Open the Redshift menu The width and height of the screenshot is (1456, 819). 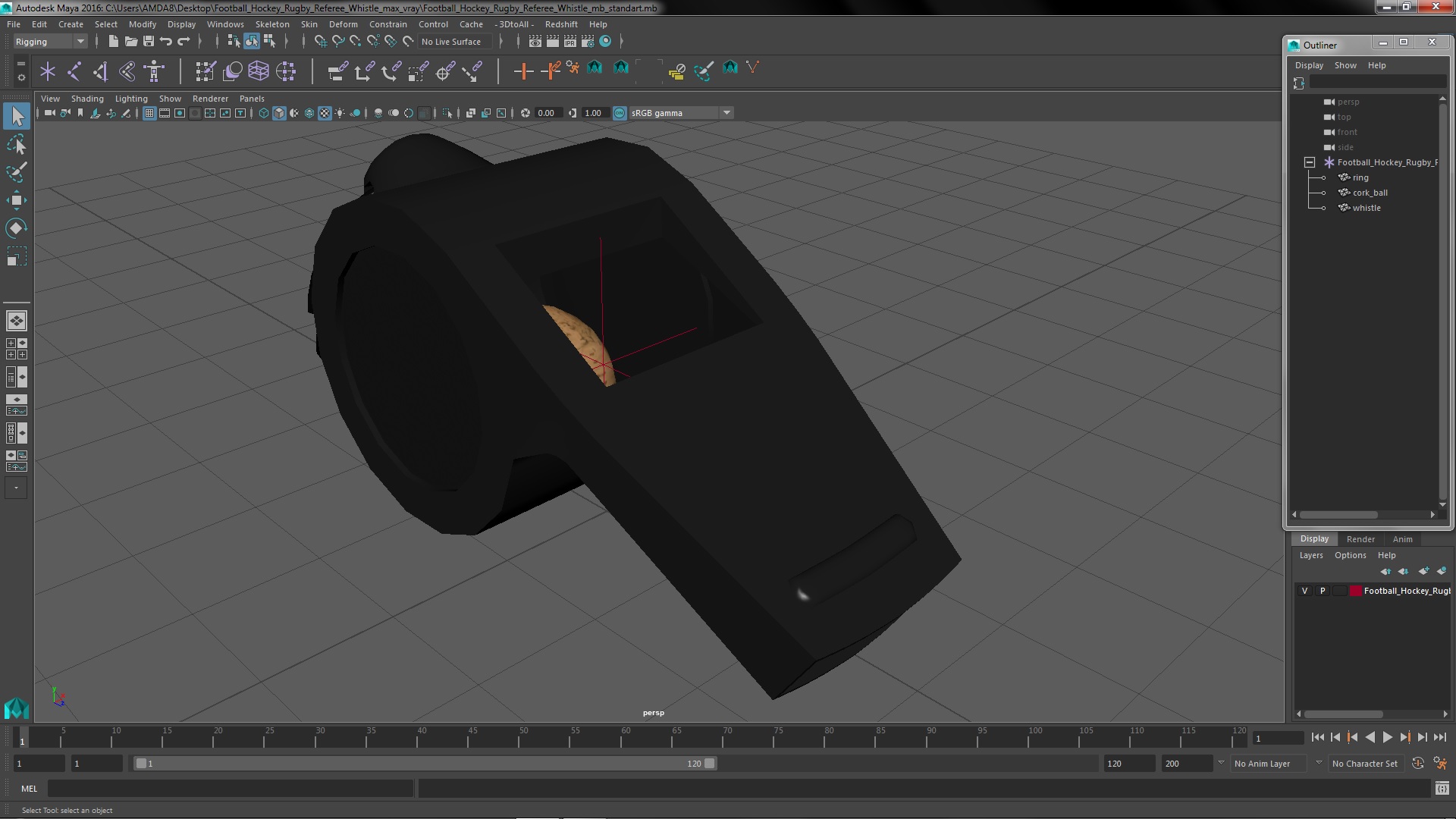coord(561,24)
